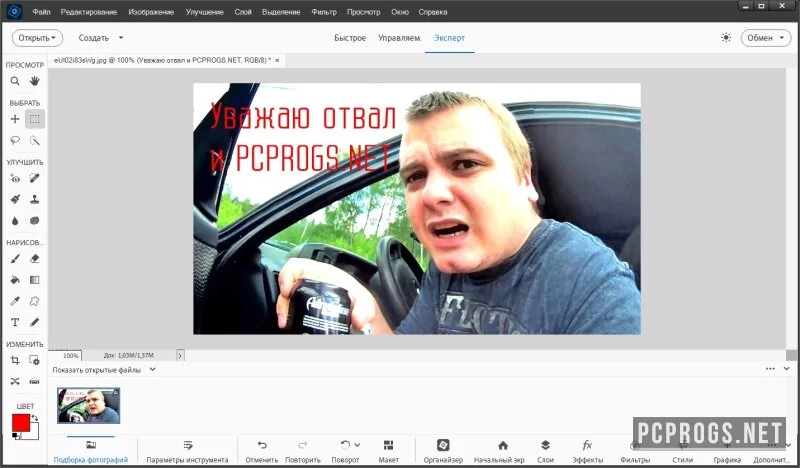Screen dimensions: 800x468
Task: Go to the Home screen
Action: (499, 451)
